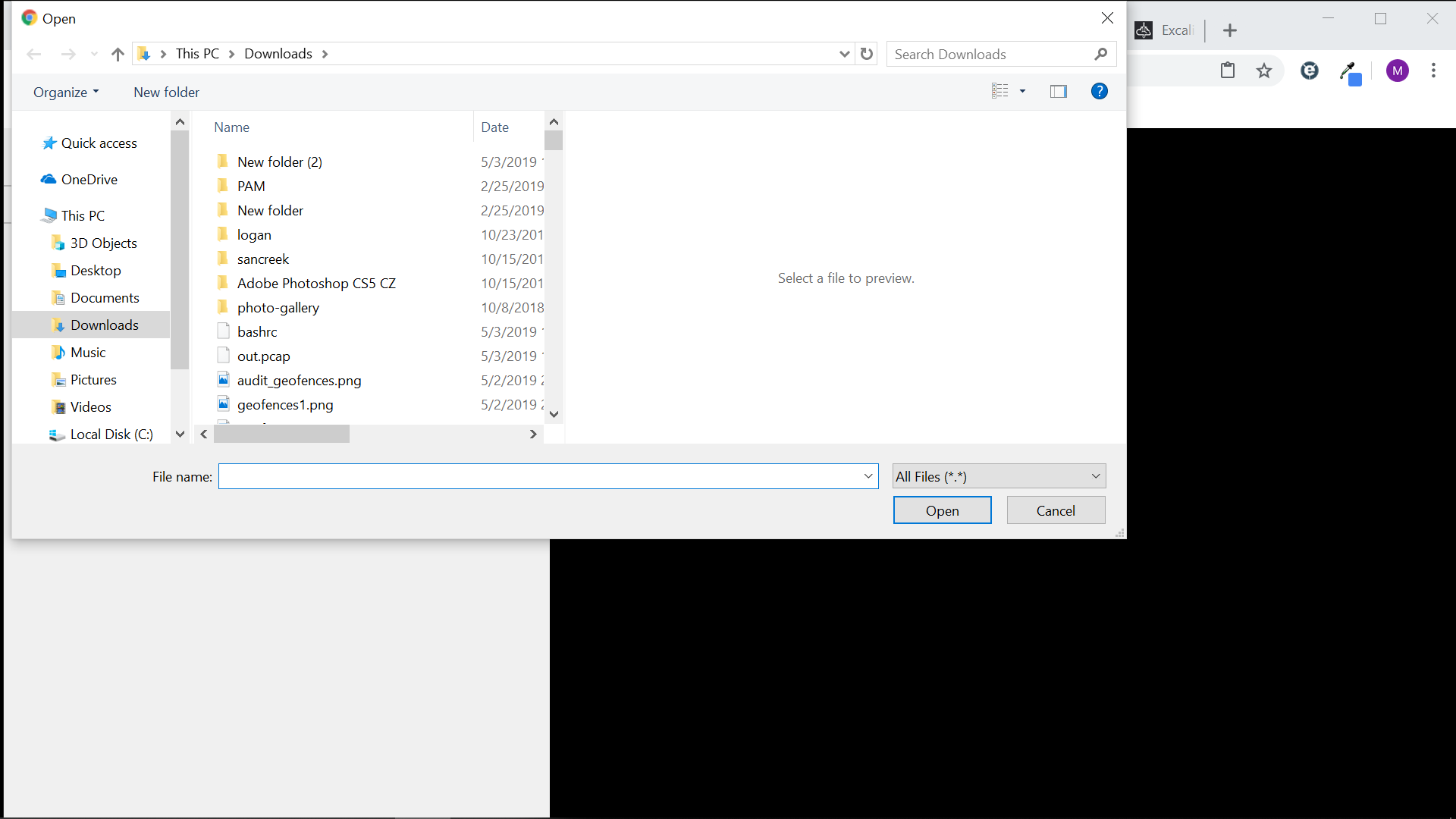The height and width of the screenshot is (819, 1456).
Task: Open the Organize menu
Action: 66,92
